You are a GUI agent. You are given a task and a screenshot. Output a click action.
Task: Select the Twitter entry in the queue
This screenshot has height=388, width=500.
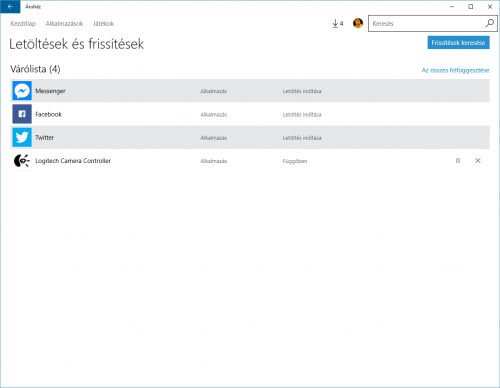250,137
